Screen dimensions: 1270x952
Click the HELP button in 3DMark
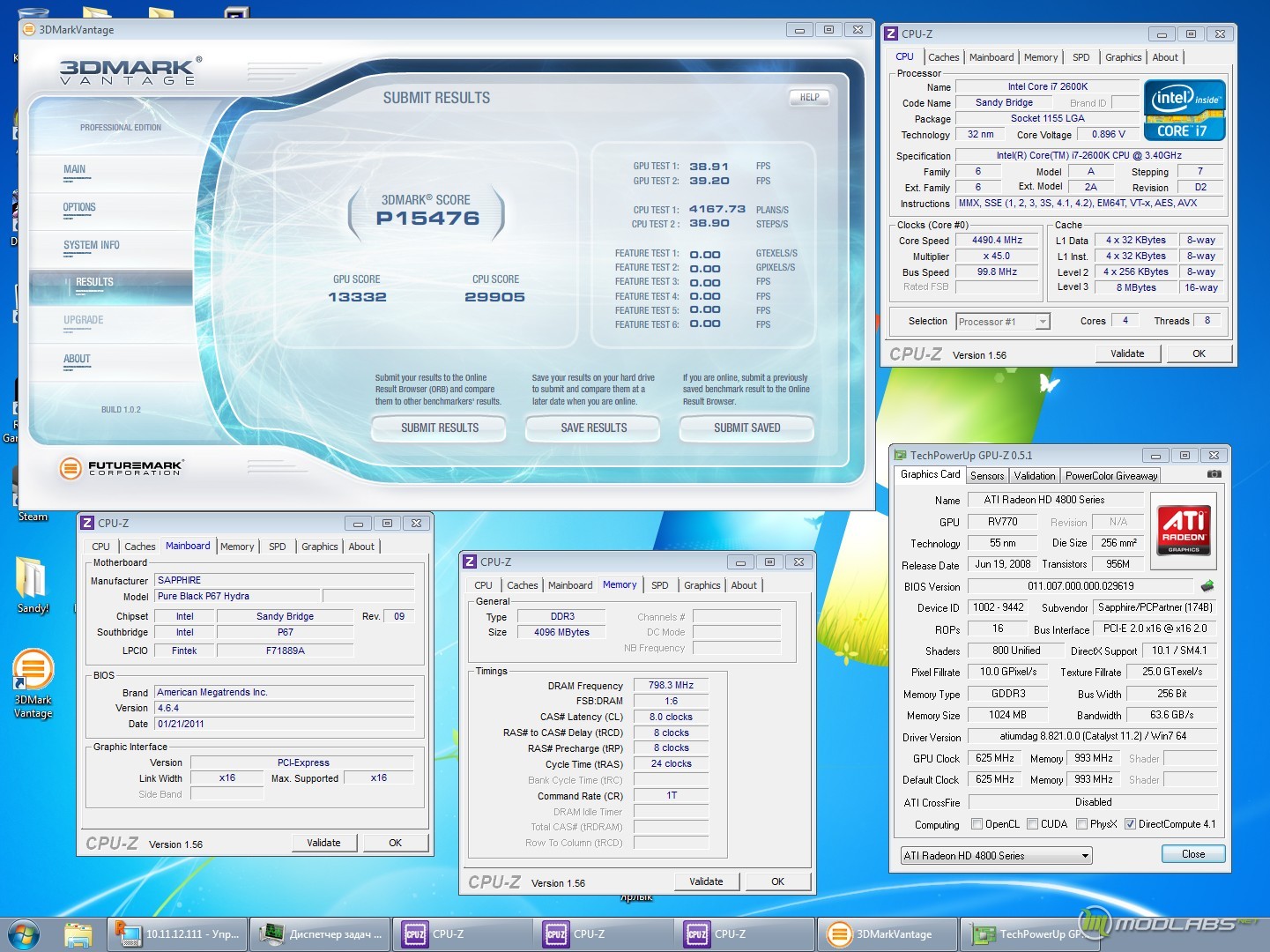pos(809,98)
